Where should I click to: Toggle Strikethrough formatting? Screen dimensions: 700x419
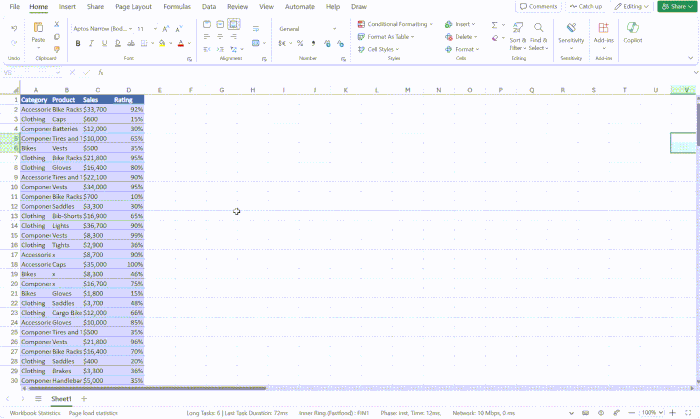(x=131, y=43)
